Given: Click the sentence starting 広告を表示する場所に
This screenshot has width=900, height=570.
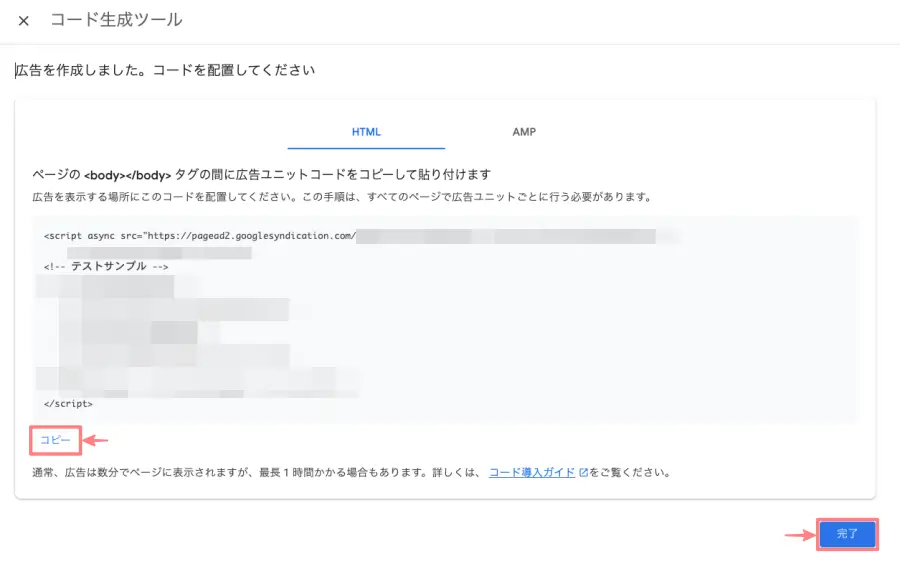Looking at the screenshot, I should pyautogui.click(x=343, y=197).
